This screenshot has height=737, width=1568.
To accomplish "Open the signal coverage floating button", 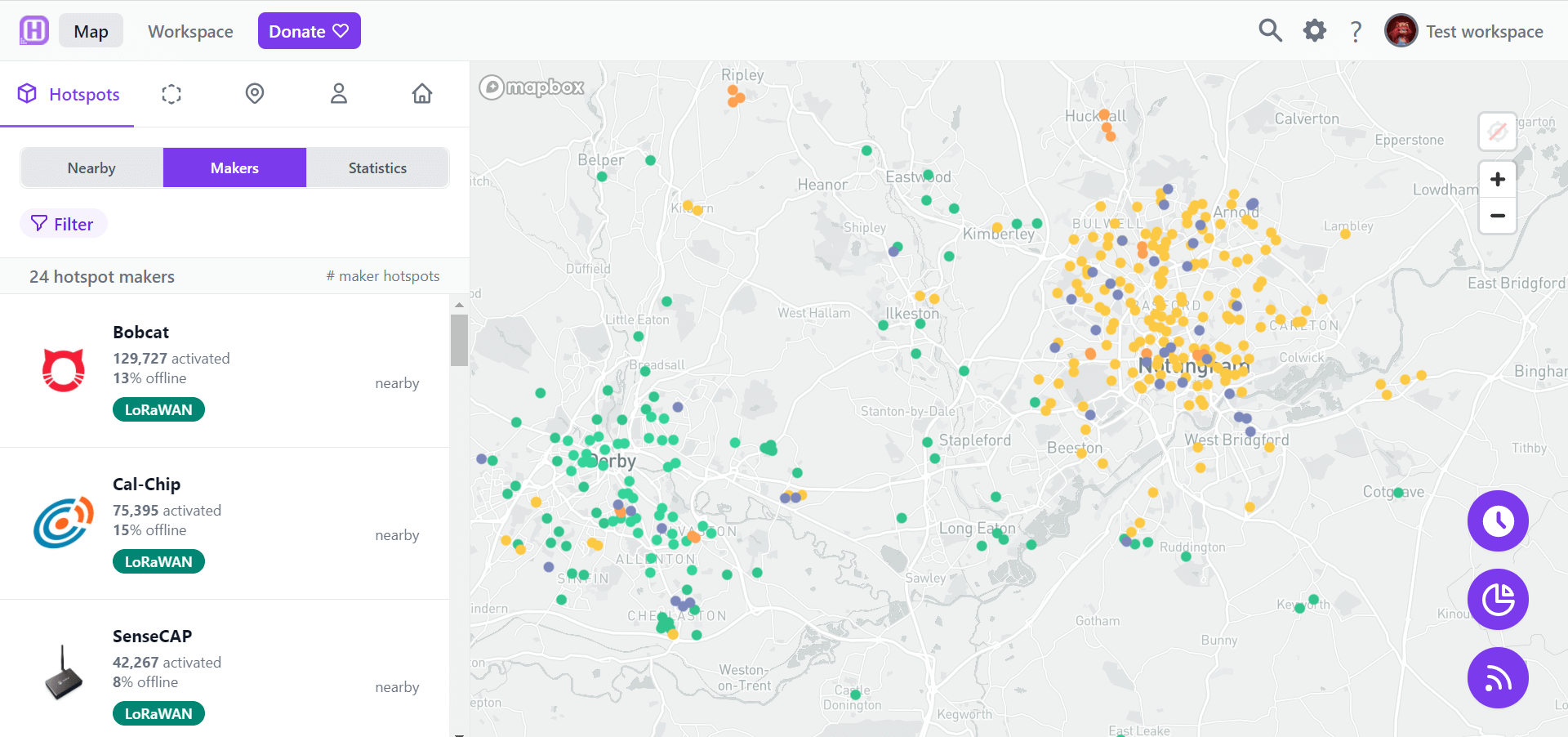I will 1498,677.
